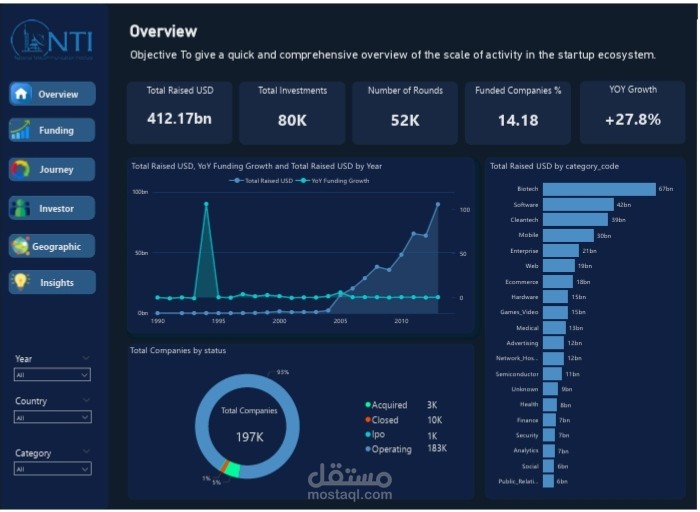Select the Total Investments card
The image size is (700, 512).
[292, 112]
